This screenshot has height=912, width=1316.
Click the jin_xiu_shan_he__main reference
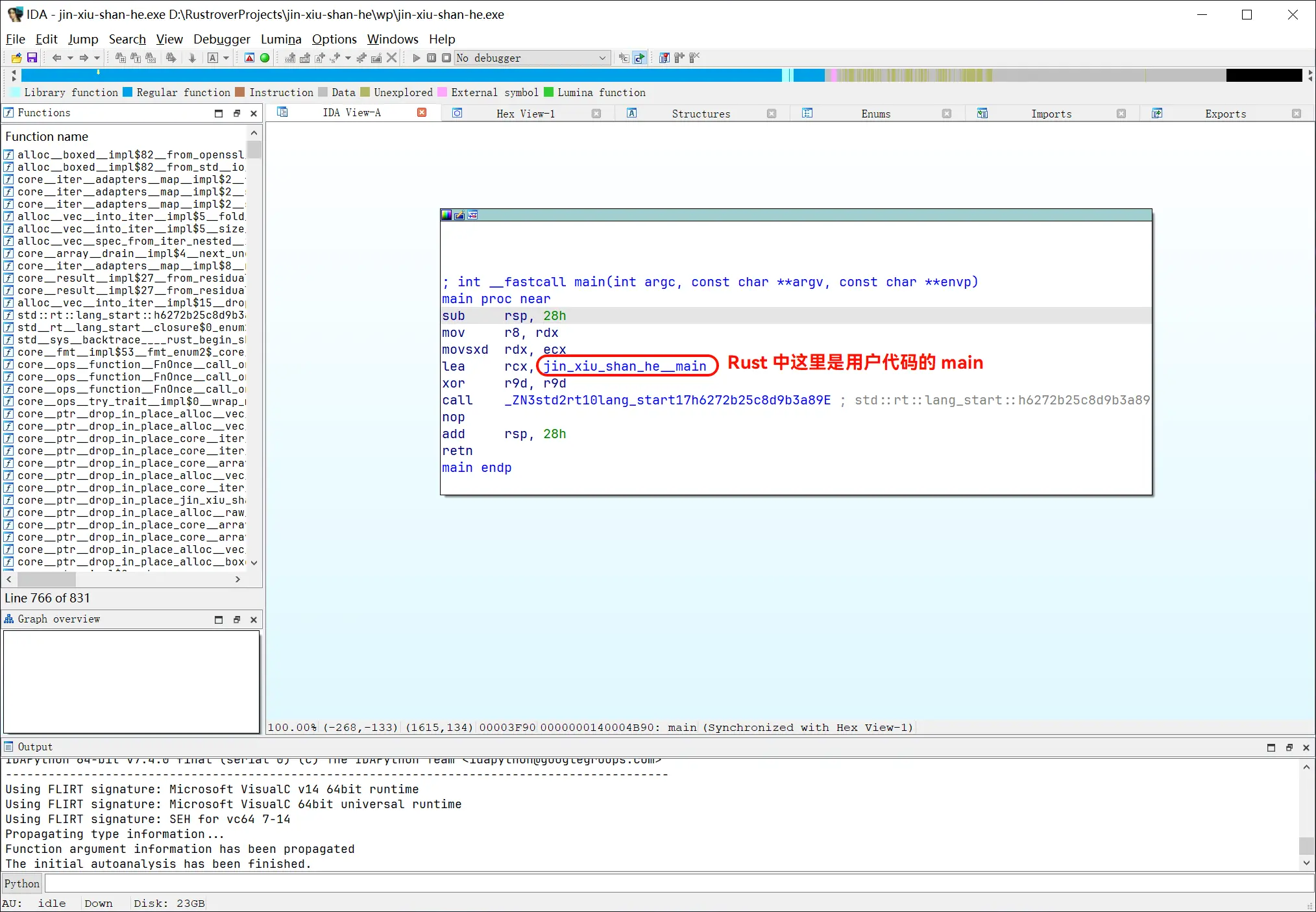(625, 366)
